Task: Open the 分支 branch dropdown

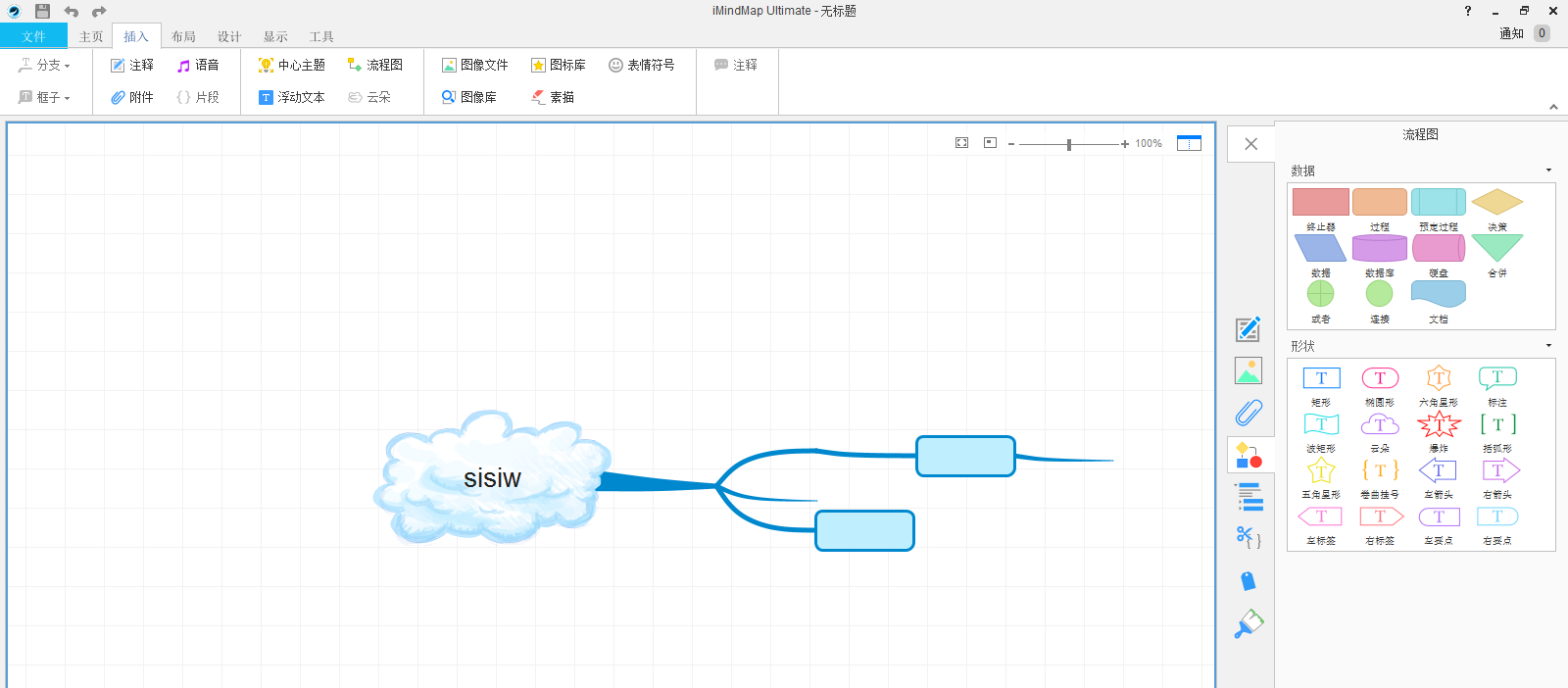Action: (45, 65)
